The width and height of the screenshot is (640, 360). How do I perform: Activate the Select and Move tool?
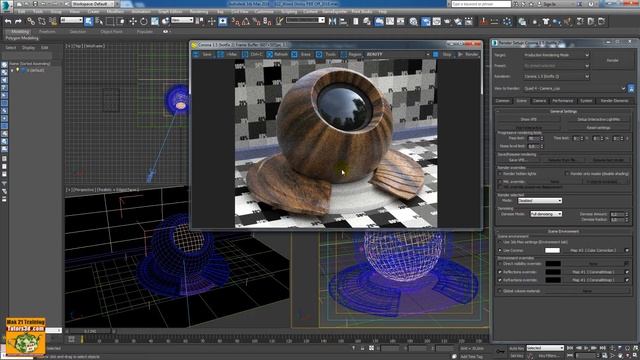pyautogui.click(x=133, y=21)
